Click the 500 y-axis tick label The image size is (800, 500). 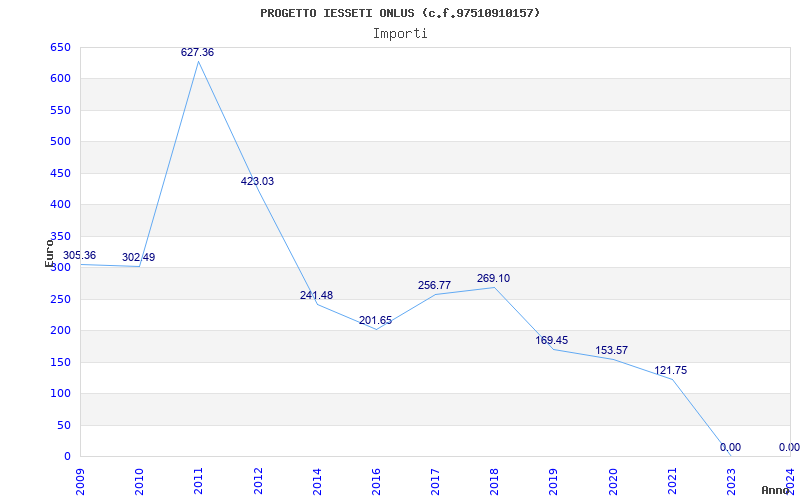[x=60, y=141]
